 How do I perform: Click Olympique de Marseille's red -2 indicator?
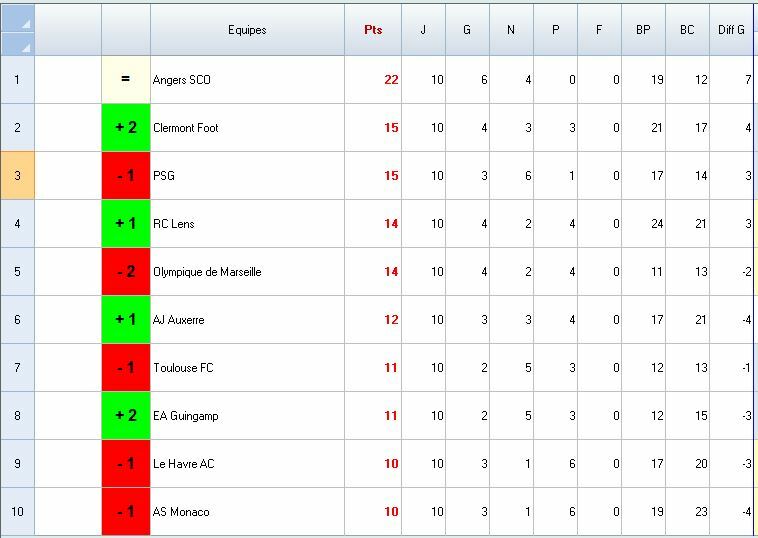(125, 272)
